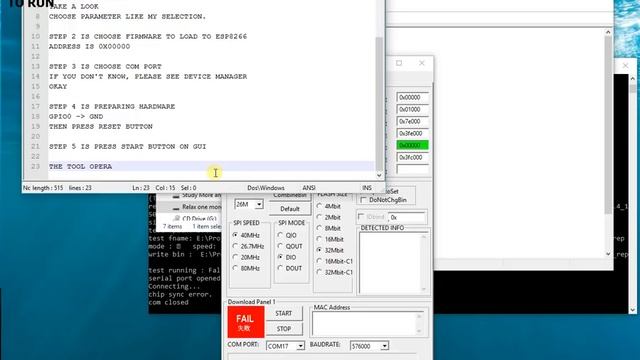Click the green highlighted 0x00000 address field
Image resolution: width=640 pixels, height=360 pixels.
coord(412,145)
